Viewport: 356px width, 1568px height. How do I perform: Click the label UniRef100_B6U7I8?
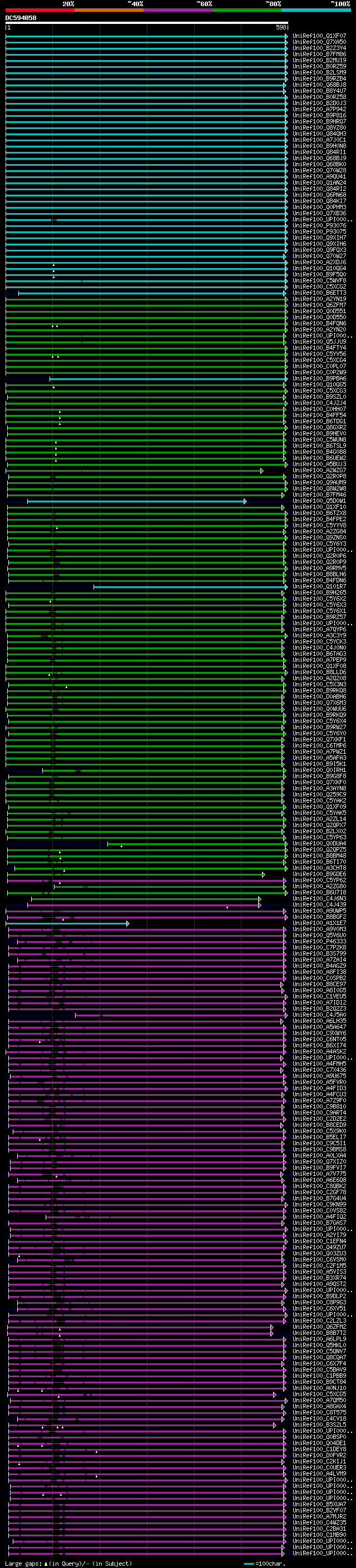pos(319,892)
